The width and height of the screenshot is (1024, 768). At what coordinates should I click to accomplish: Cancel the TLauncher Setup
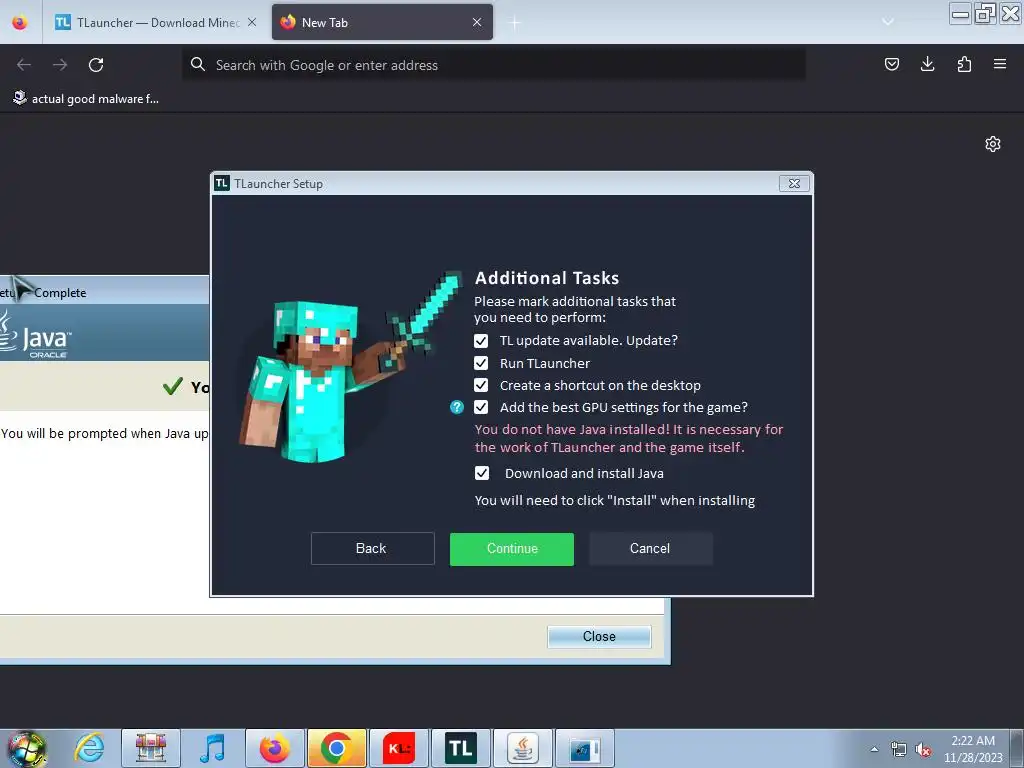coord(650,549)
